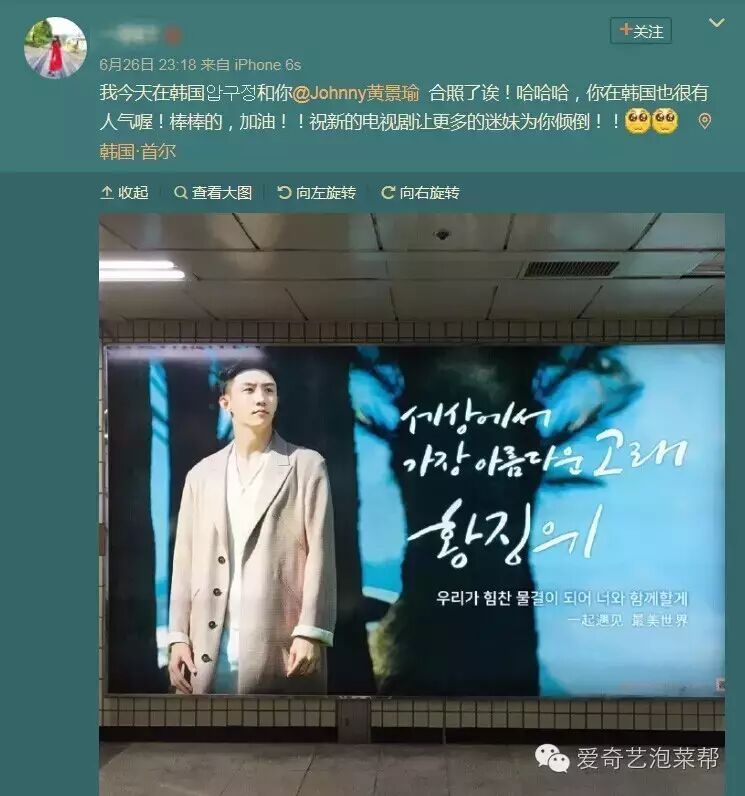
Task: Click the WeChat logo watermark
Action: click(x=552, y=758)
